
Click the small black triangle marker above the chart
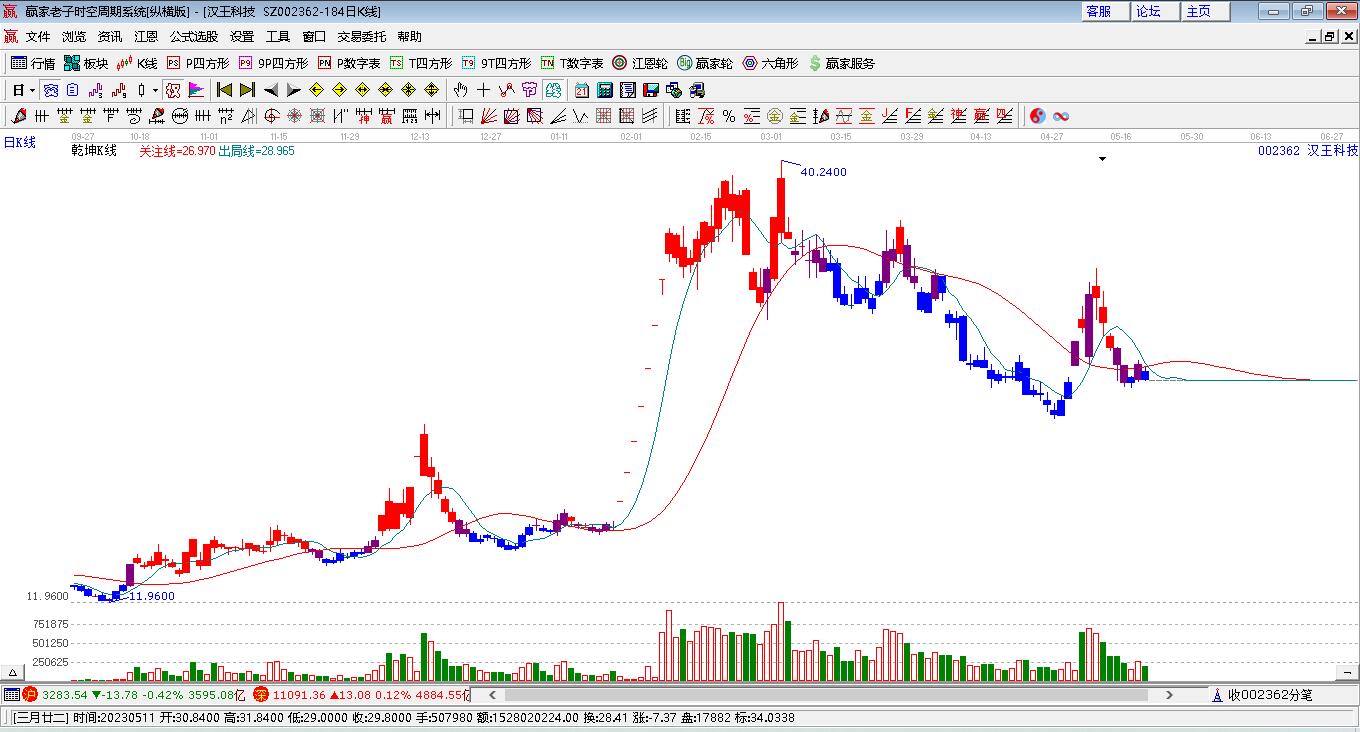1102,158
